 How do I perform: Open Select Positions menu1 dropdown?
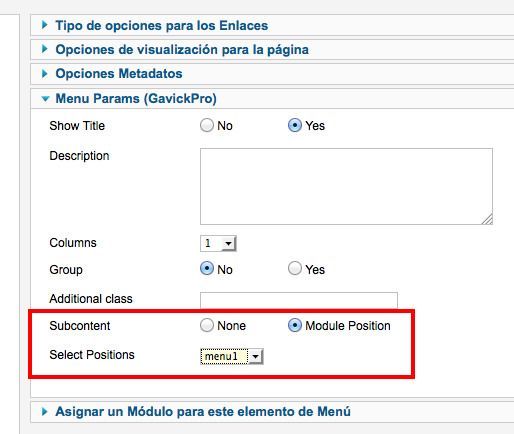click(x=232, y=356)
